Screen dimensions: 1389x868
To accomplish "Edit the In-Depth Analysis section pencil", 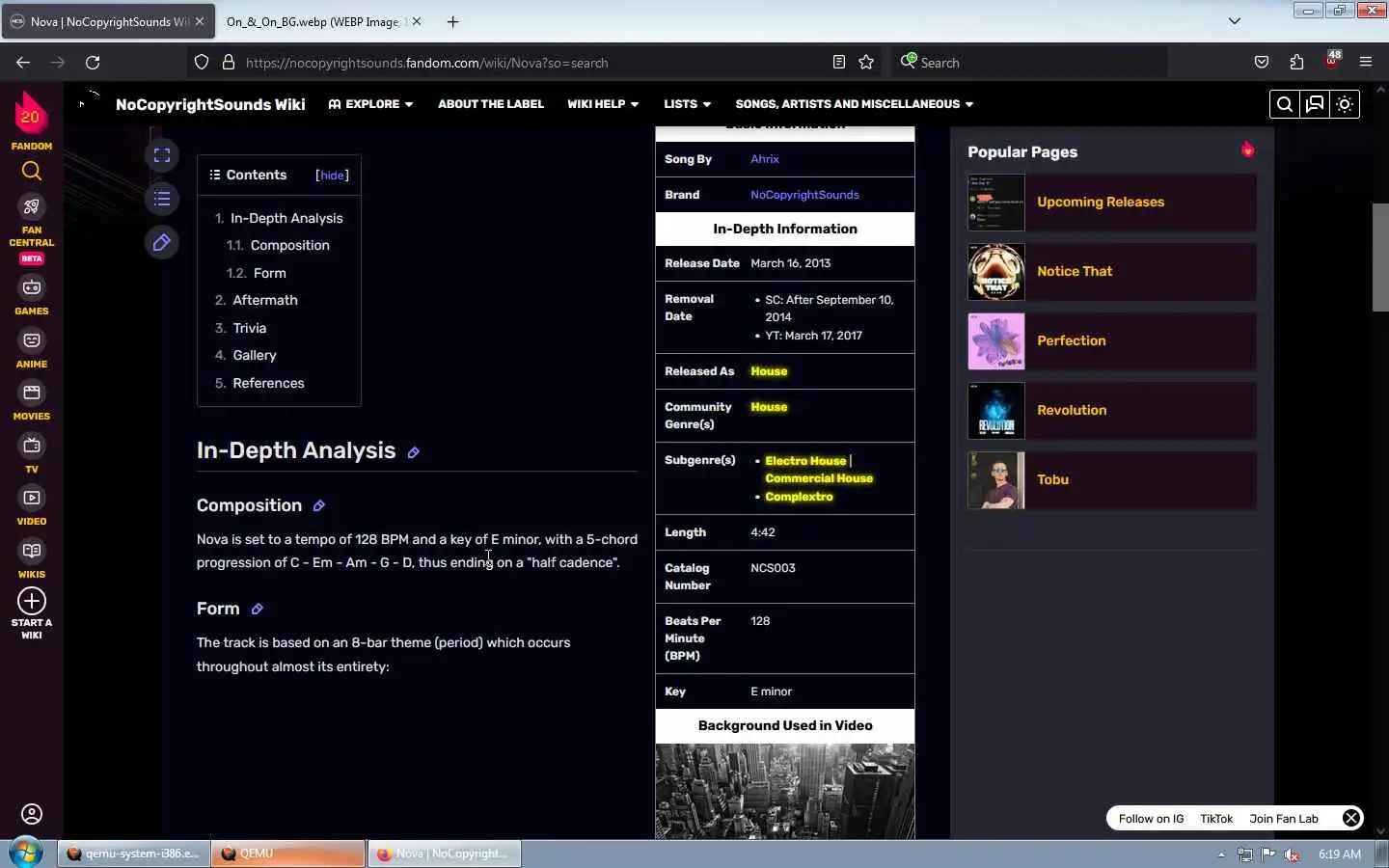I will (414, 452).
